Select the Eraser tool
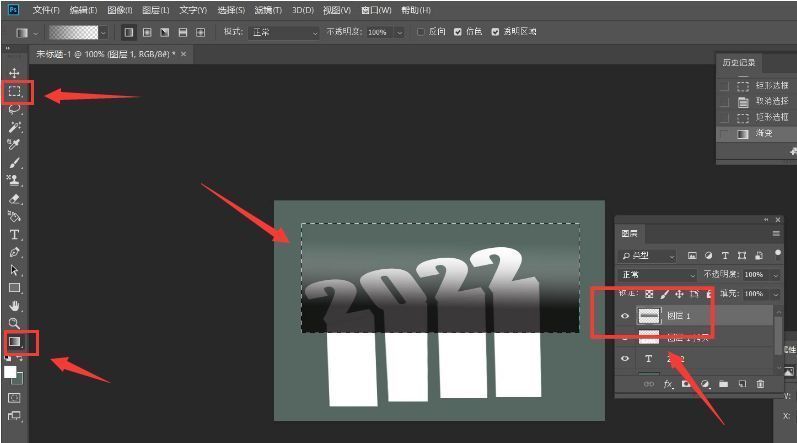 [14, 199]
